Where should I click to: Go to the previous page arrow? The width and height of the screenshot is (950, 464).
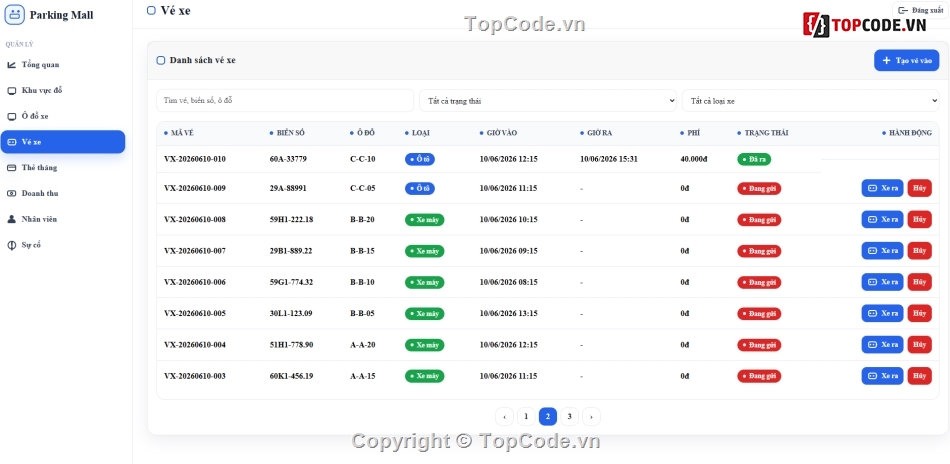(505, 417)
